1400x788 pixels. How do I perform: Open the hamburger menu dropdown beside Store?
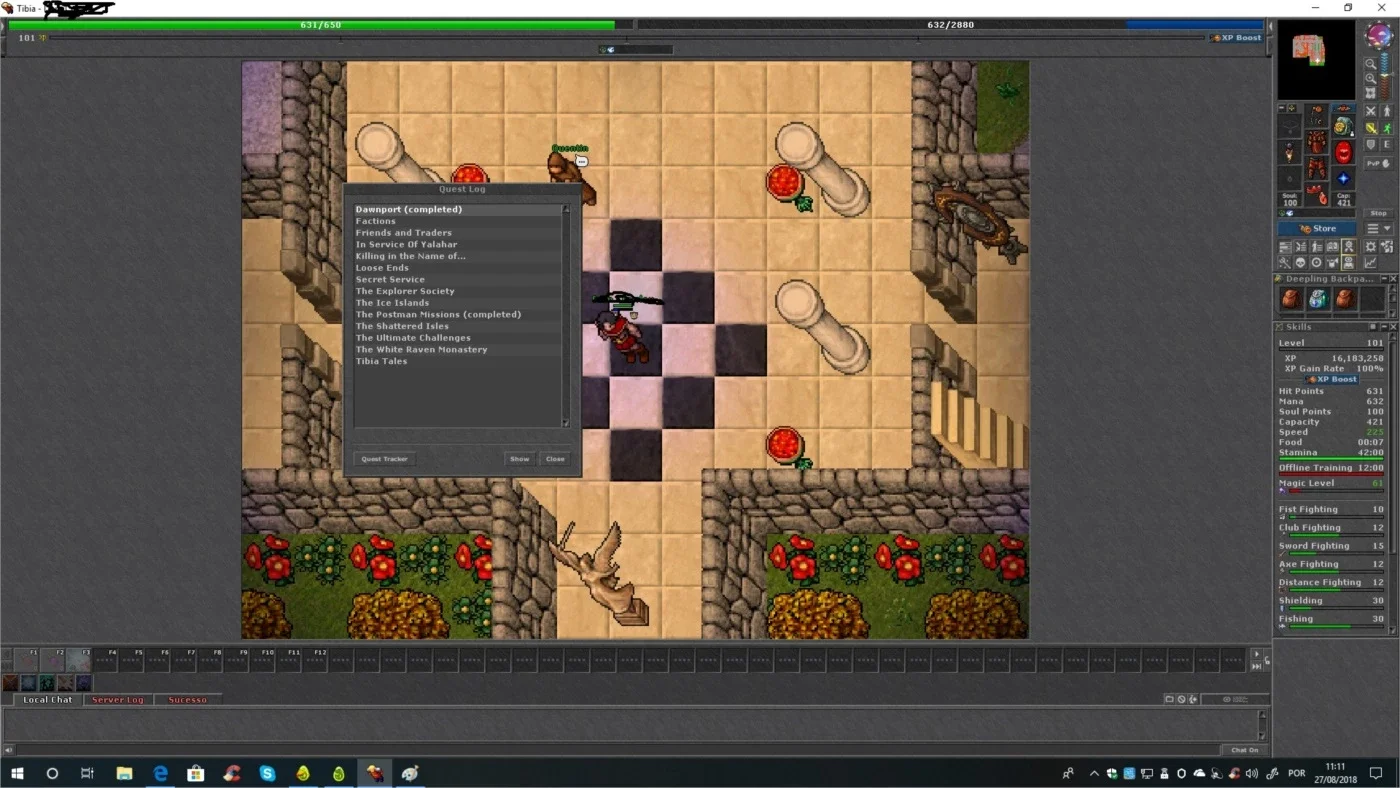pyautogui.click(x=1379, y=228)
